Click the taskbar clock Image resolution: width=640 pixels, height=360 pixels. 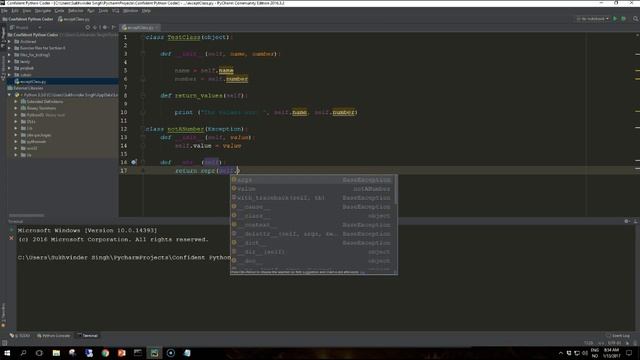point(611,353)
